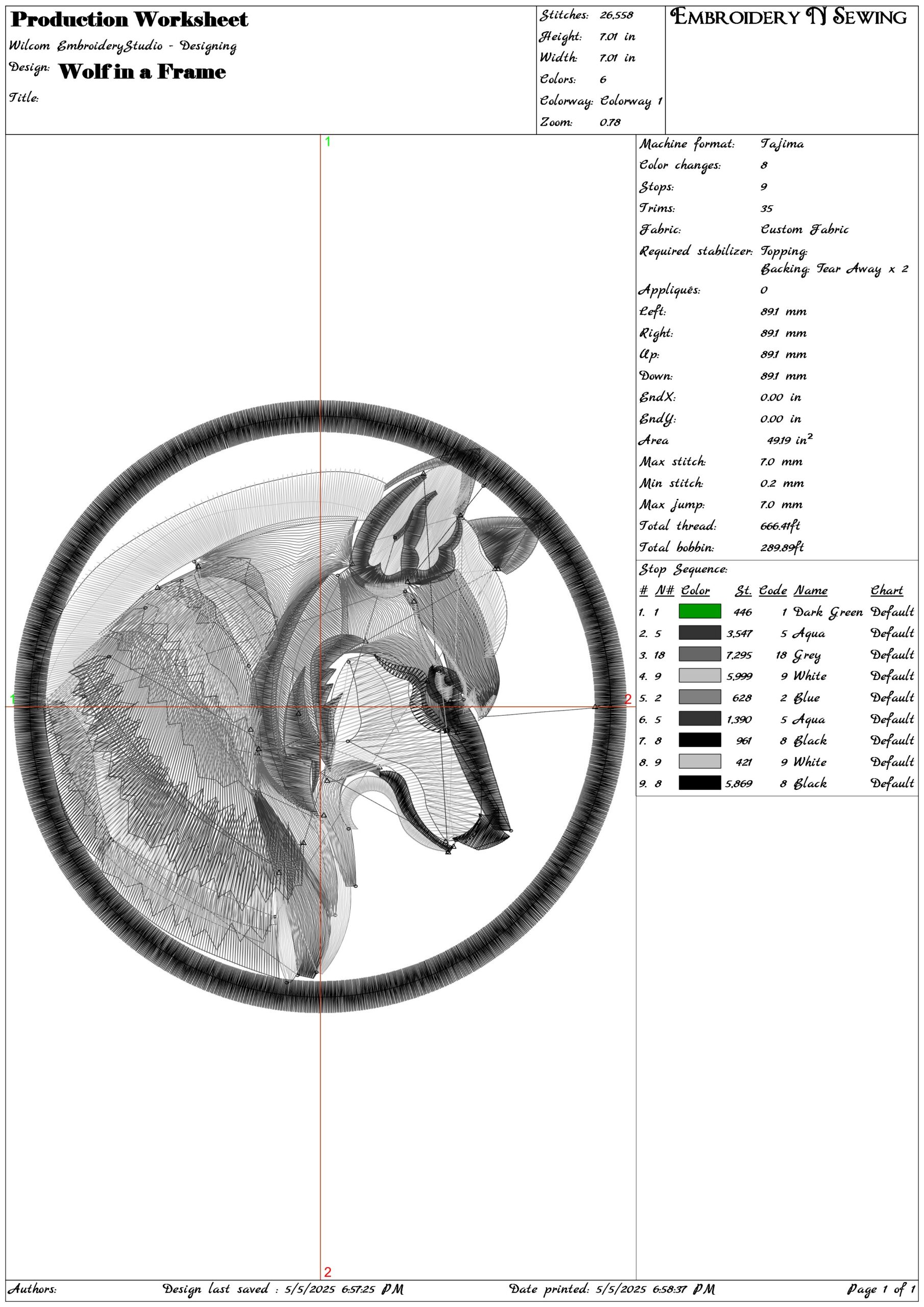
Task: Select the Total bobbin value "289.89ft"
Action: tap(782, 548)
